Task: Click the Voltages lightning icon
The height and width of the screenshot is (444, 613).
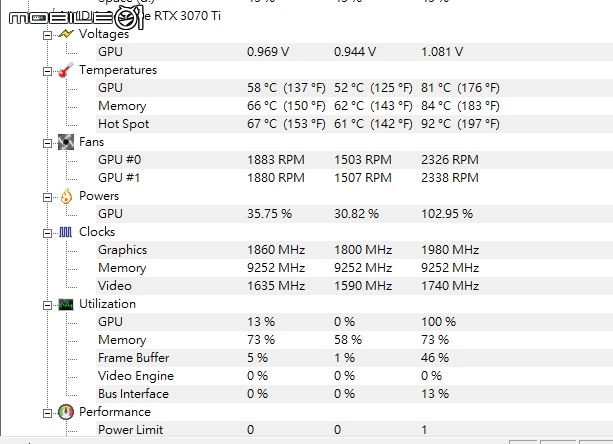Action: pyautogui.click(x=66, y=34)
